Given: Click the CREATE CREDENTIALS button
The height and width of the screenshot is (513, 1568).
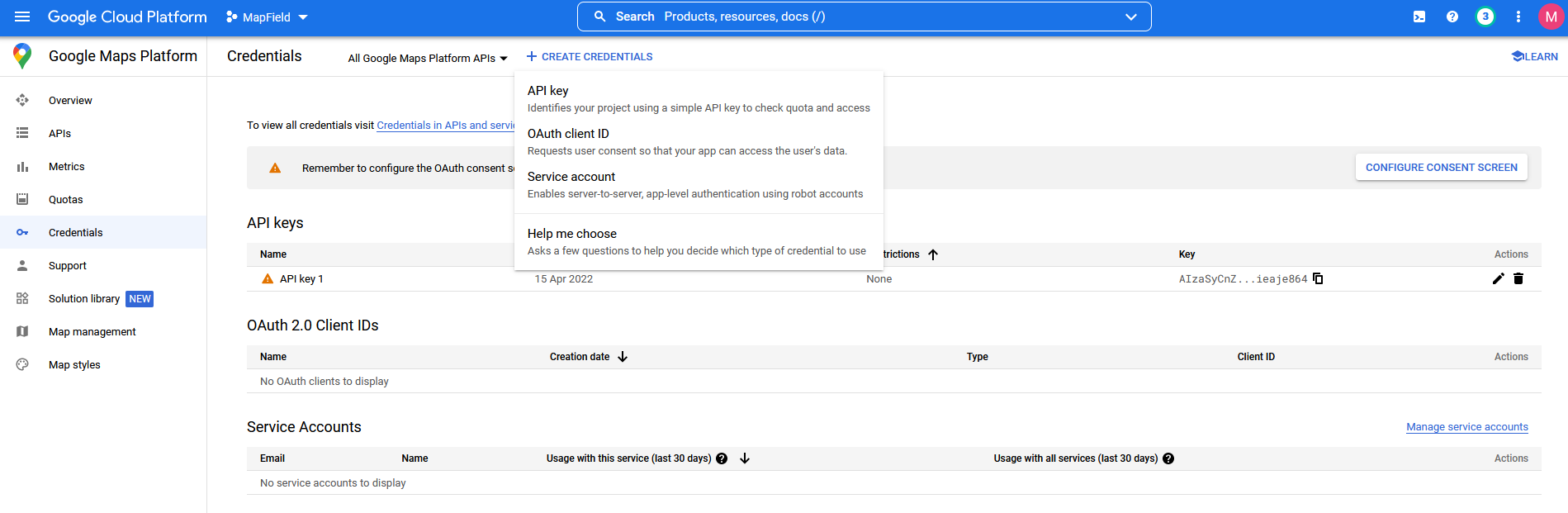Looking at the screenshot, I should (590, 57).
